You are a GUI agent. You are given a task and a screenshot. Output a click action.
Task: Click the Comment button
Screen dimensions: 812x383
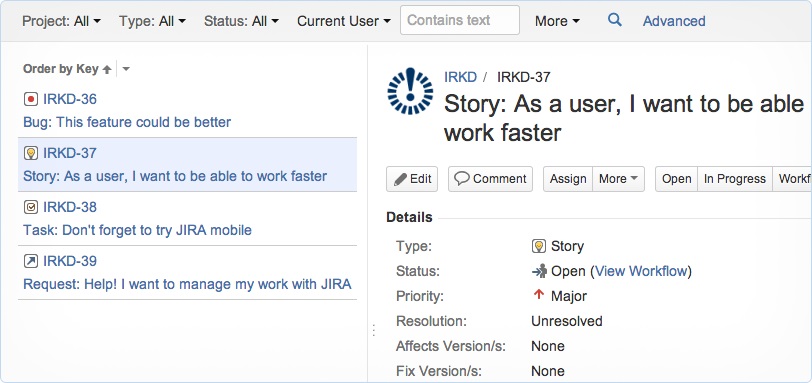click(490, 179)
